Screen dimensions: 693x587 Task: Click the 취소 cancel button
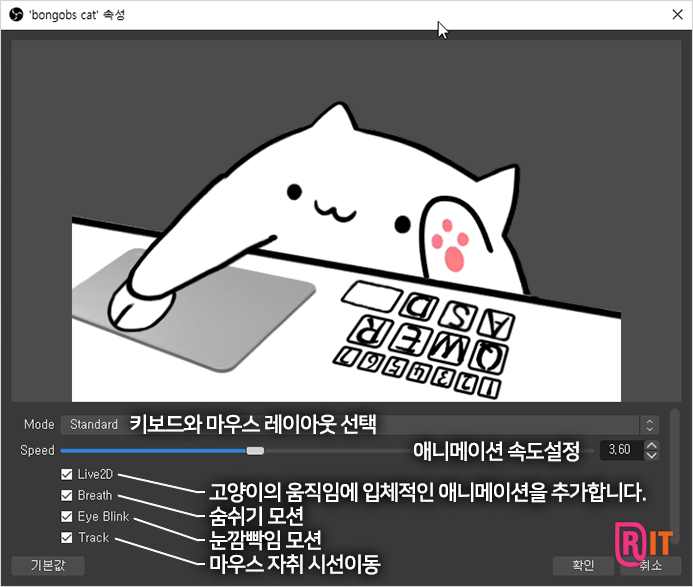pos(650,565)
